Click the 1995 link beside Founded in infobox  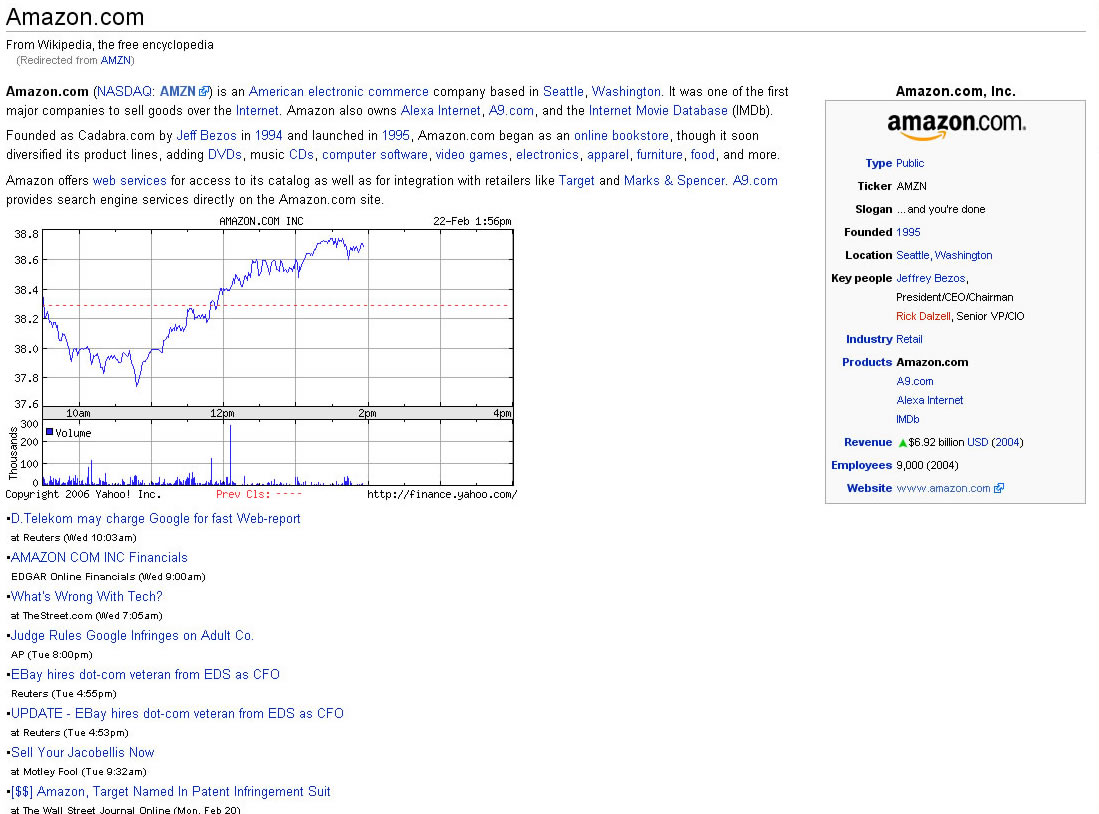point(908,232)
